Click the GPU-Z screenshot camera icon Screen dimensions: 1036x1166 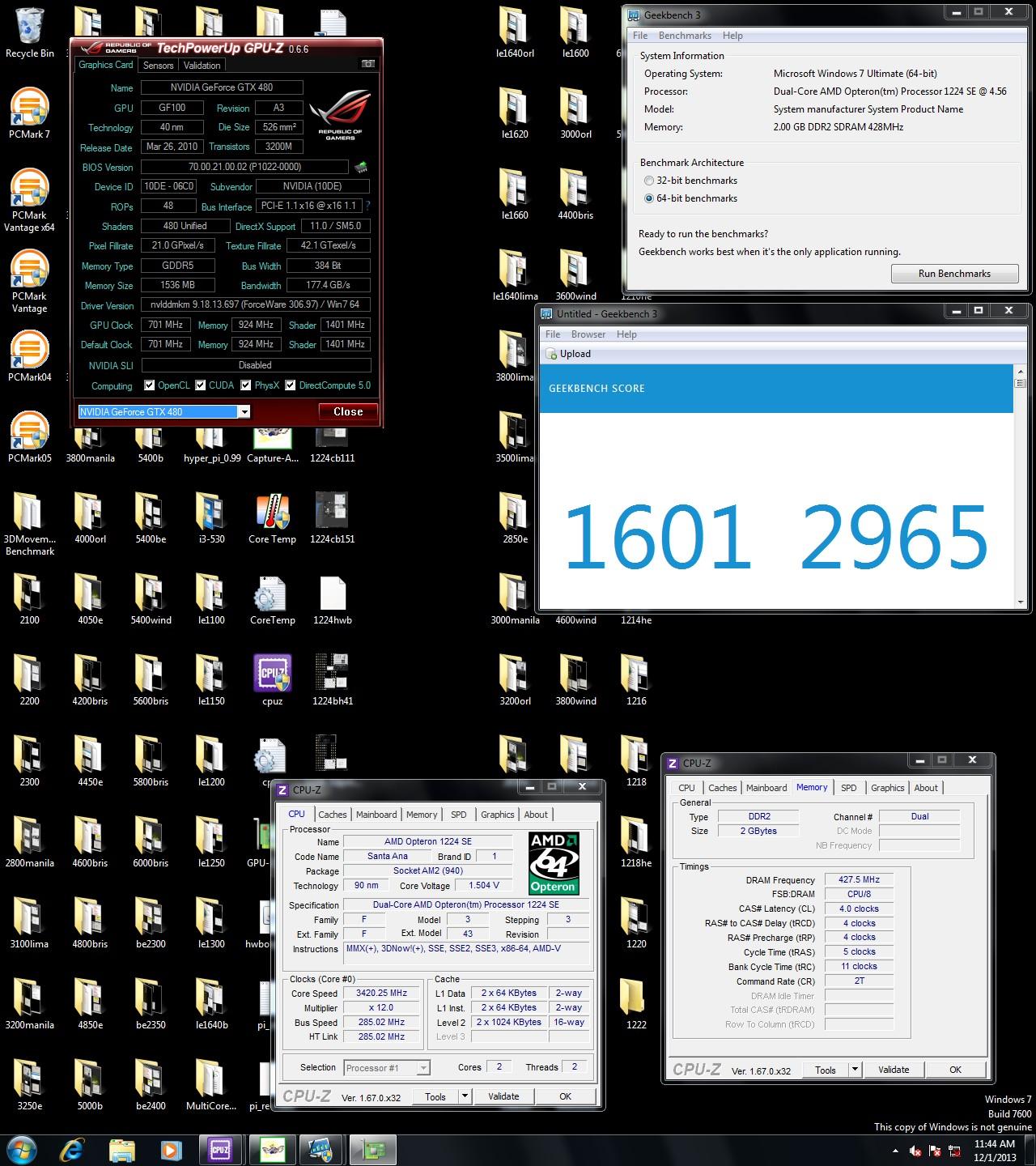[368, 64]
